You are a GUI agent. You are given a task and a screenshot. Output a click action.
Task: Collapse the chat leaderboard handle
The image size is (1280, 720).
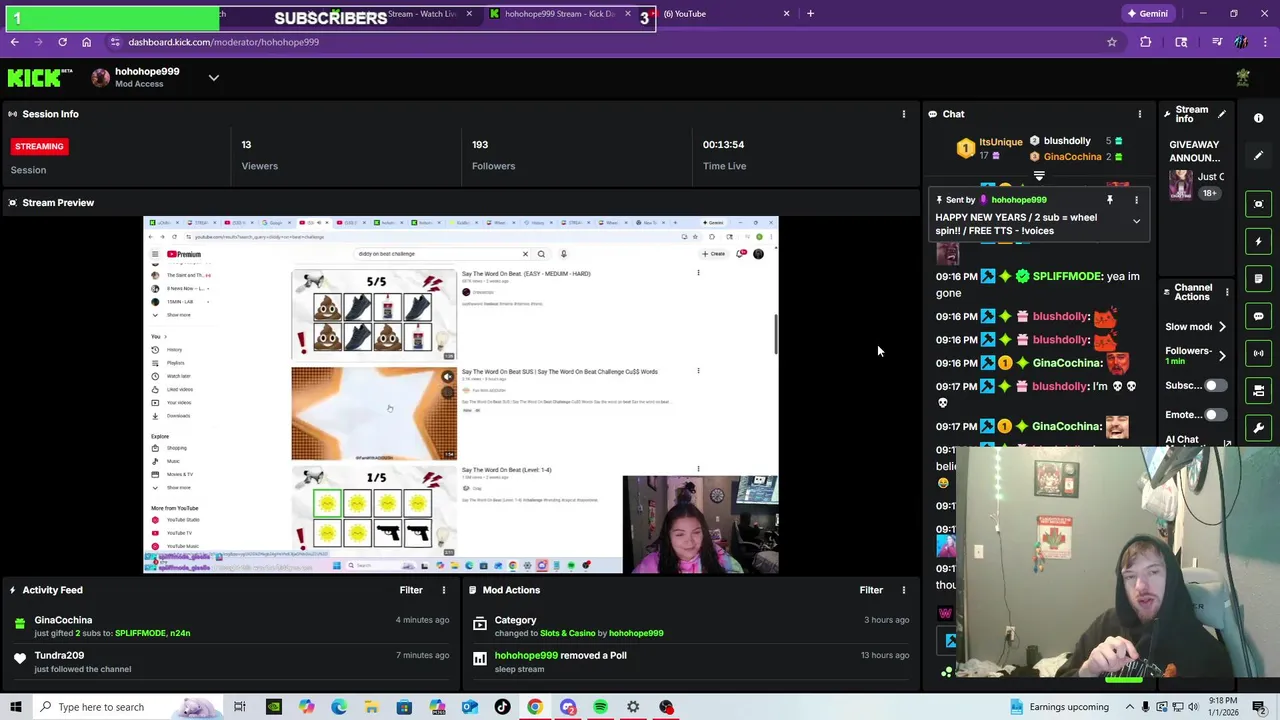click(x=1039, y=176)
